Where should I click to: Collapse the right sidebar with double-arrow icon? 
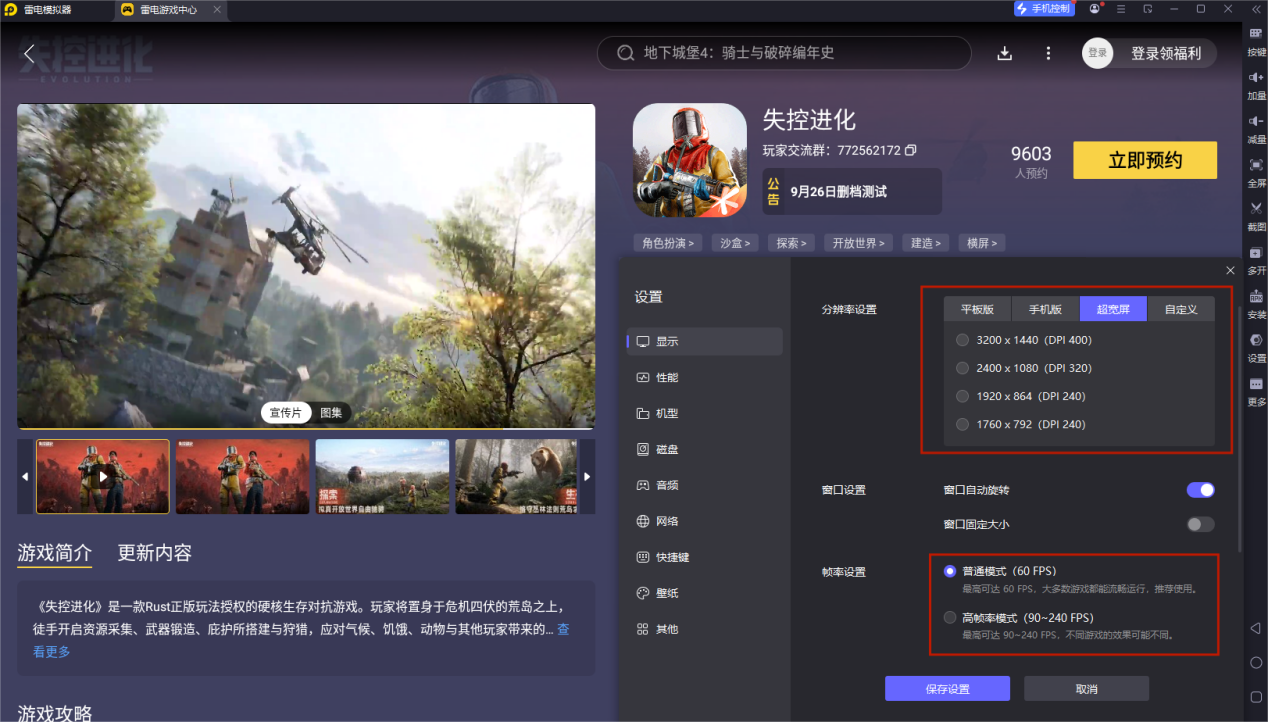[x=1256, y=9]
